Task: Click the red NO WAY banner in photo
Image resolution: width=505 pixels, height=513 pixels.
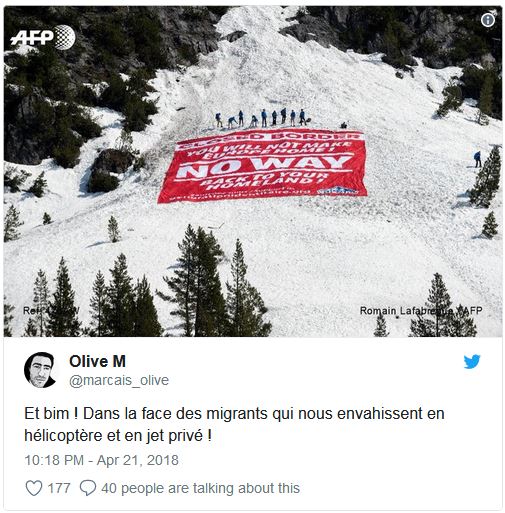Action: coord(263,166)
